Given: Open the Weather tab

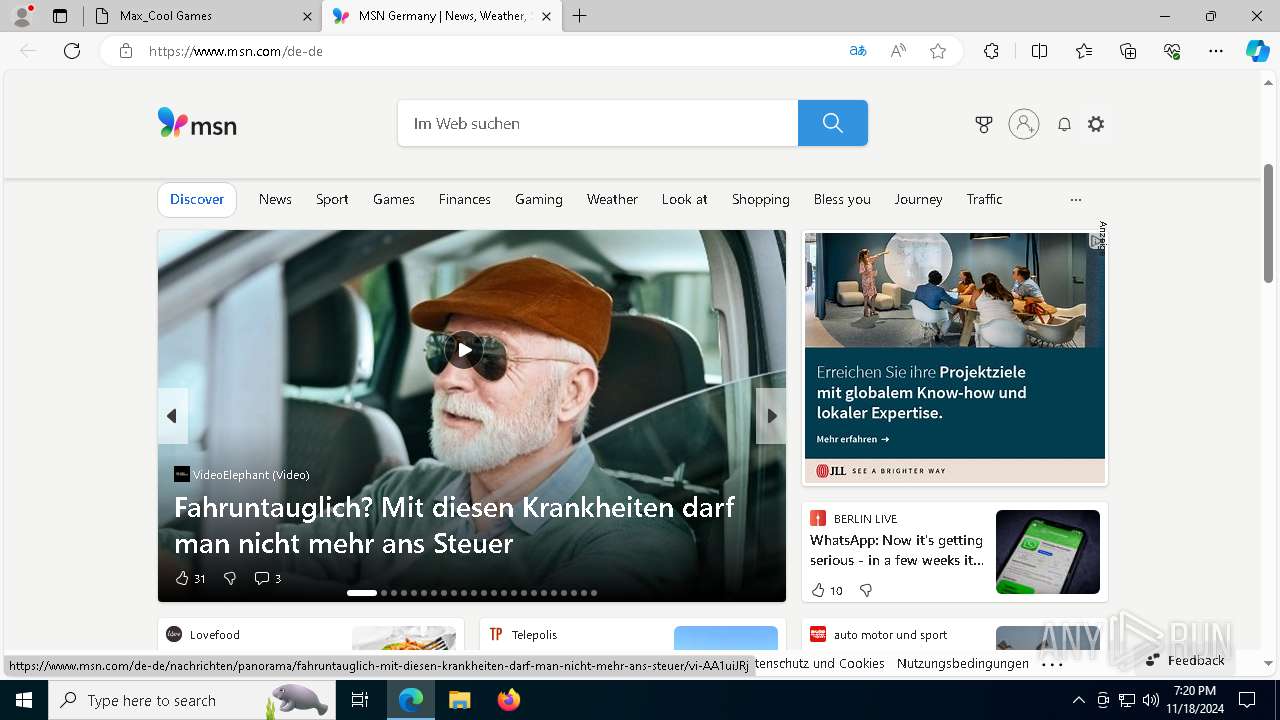Looking at the screenshot, I should (x=612, y=199).
